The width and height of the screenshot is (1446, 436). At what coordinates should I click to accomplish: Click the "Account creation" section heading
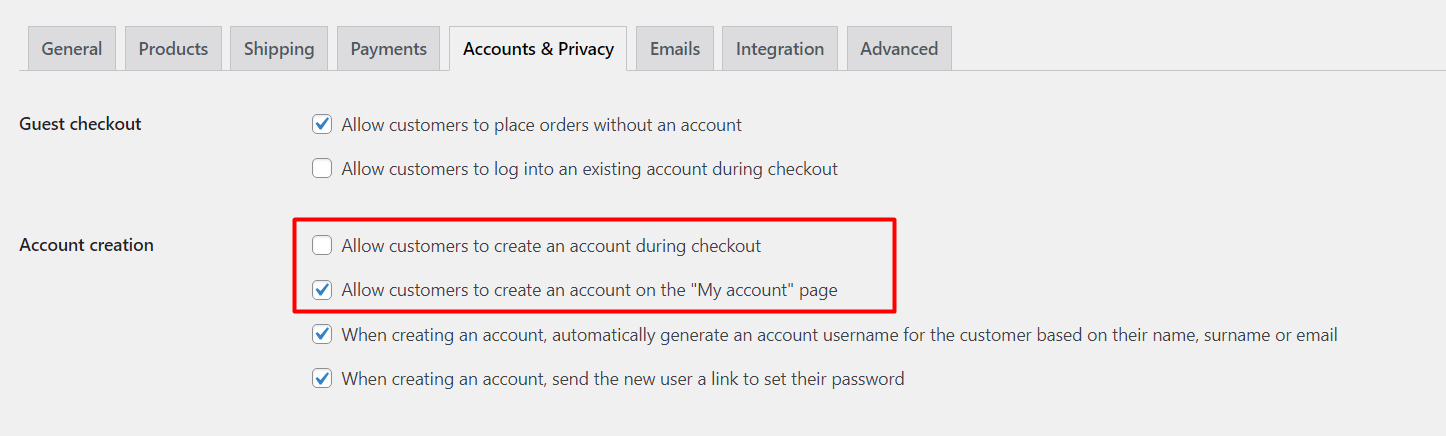click(86, 245)
